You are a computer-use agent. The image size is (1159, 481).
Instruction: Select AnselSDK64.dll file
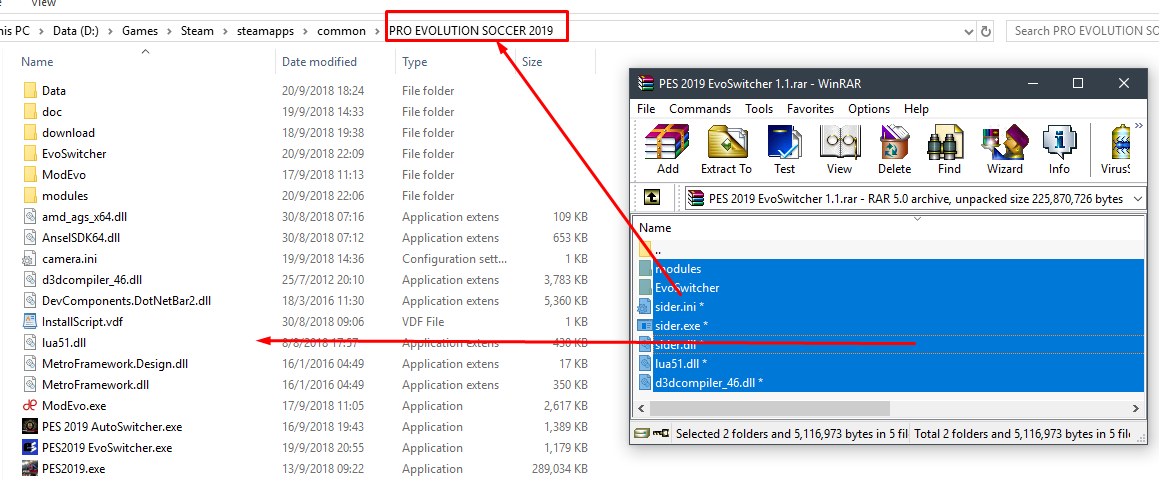coord(81,238)
